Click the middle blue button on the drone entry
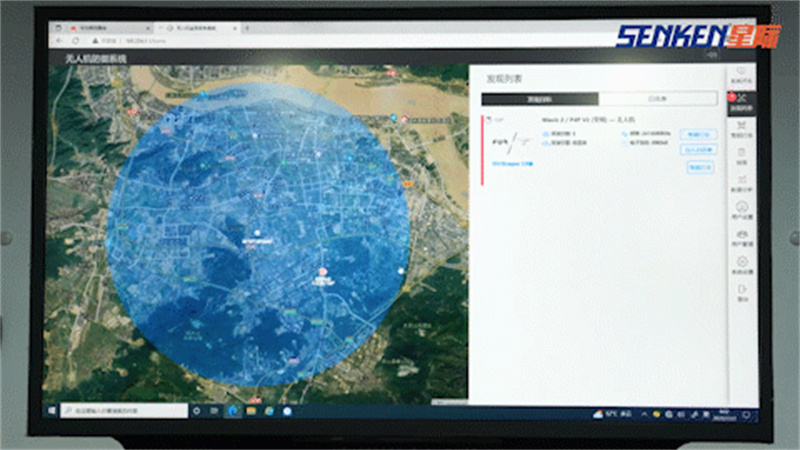The height and width of the screenshot is (450, 800). (698, 150)
